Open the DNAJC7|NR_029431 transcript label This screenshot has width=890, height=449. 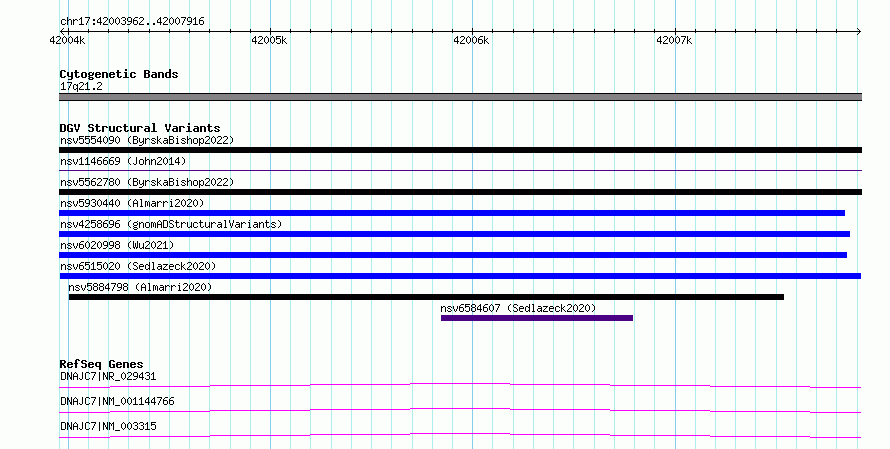tap(108, 376)
